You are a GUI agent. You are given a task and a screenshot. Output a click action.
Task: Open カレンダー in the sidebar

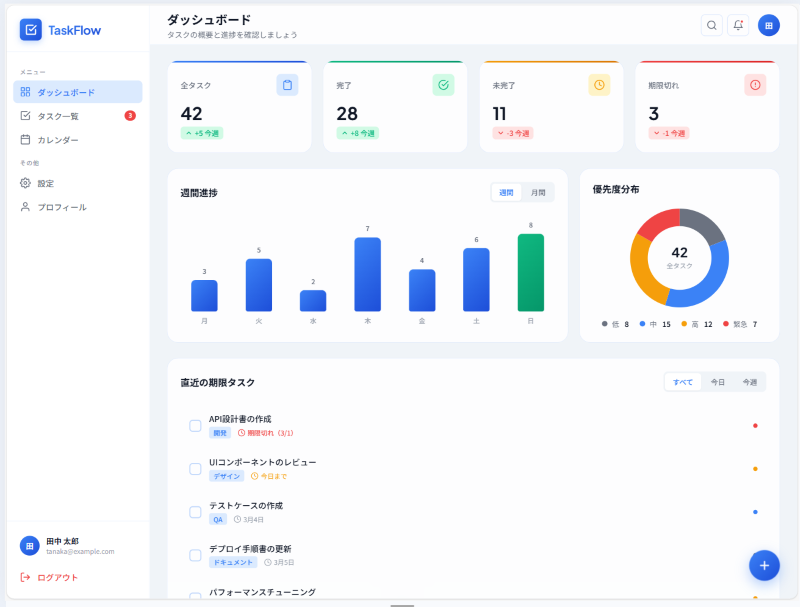[78, 139]
